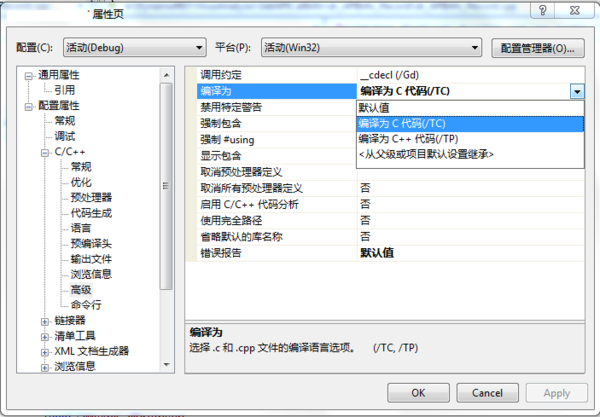Select the 禁用特定警告 property row
Viewport: 600px width, 417px height.
pos(277,107)
